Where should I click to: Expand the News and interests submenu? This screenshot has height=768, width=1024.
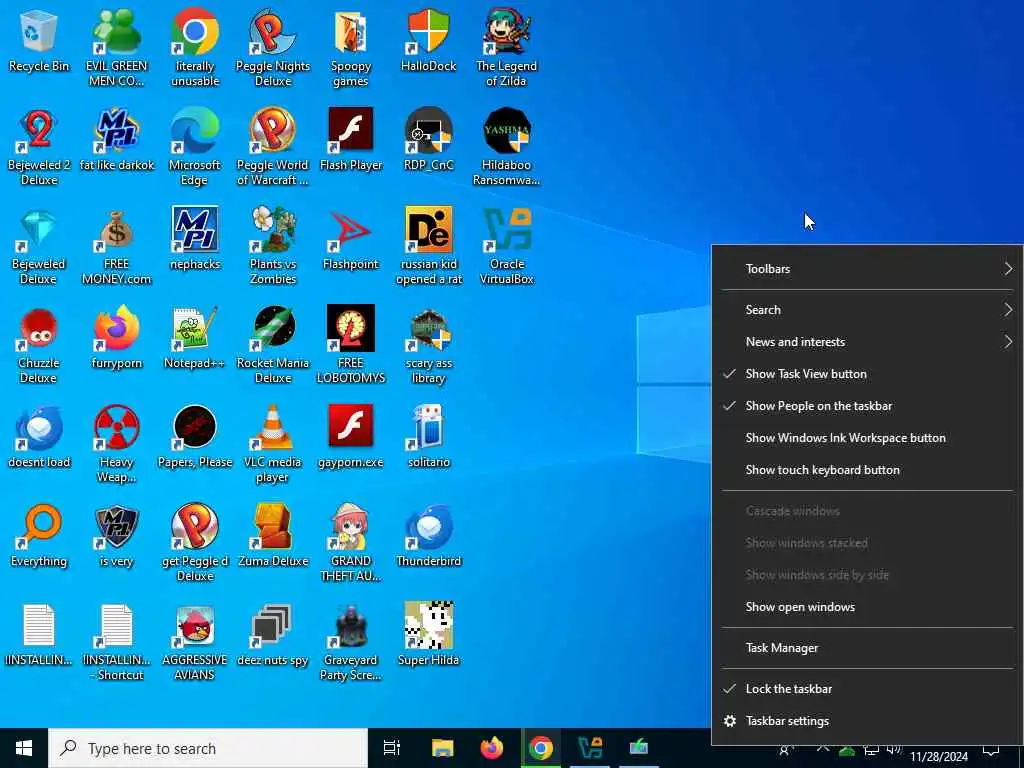(867, 342)
